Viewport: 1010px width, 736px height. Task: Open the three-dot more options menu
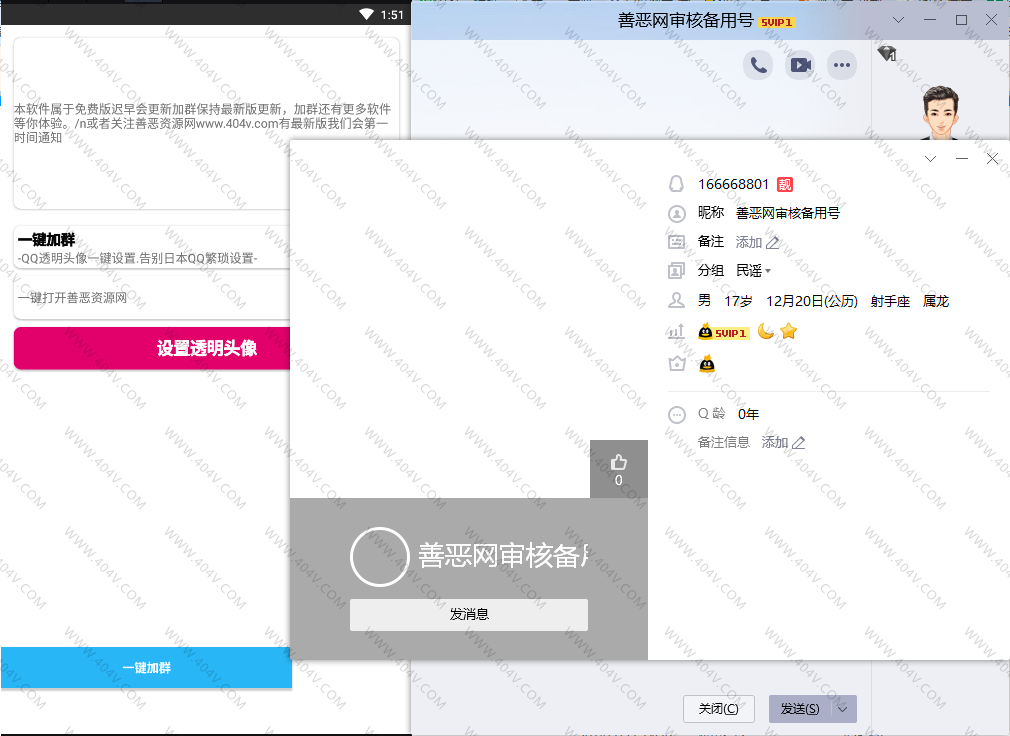pos(843,65)
